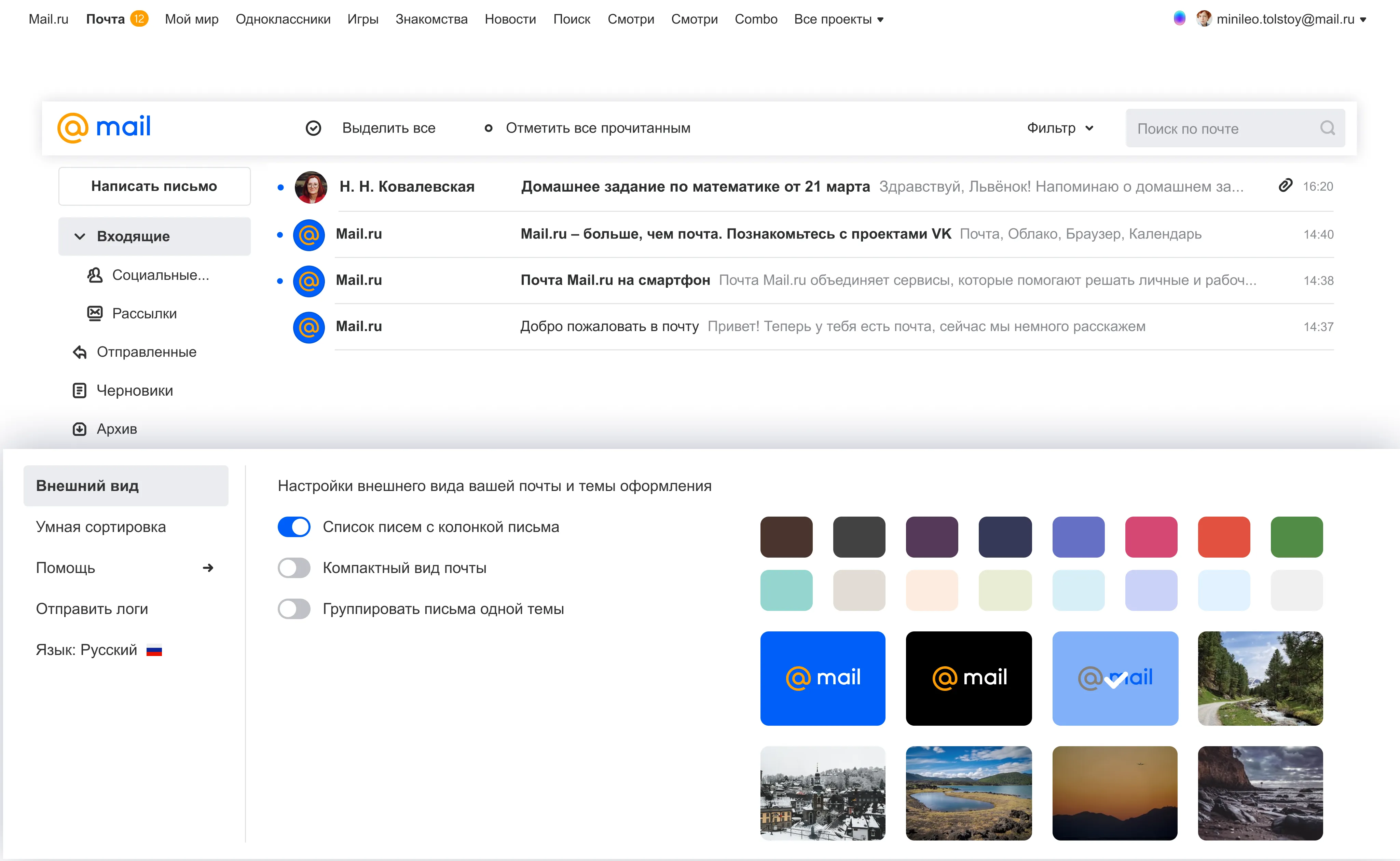Click the Russian flag icon
The height and width of the screenshot is (861, 1400).
[x=154, y=650]
